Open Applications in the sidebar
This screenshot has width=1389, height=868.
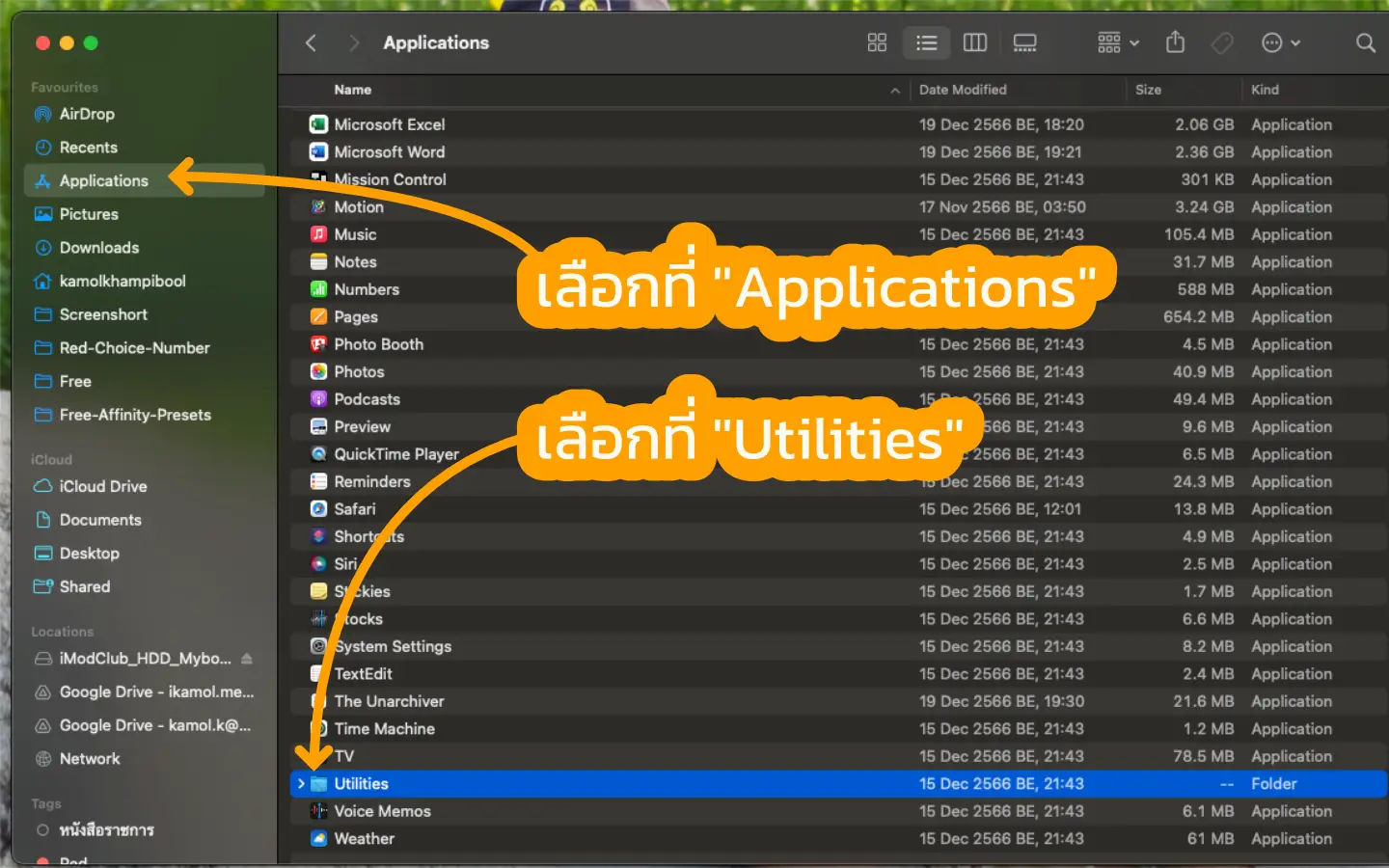(x=144, y=180)
